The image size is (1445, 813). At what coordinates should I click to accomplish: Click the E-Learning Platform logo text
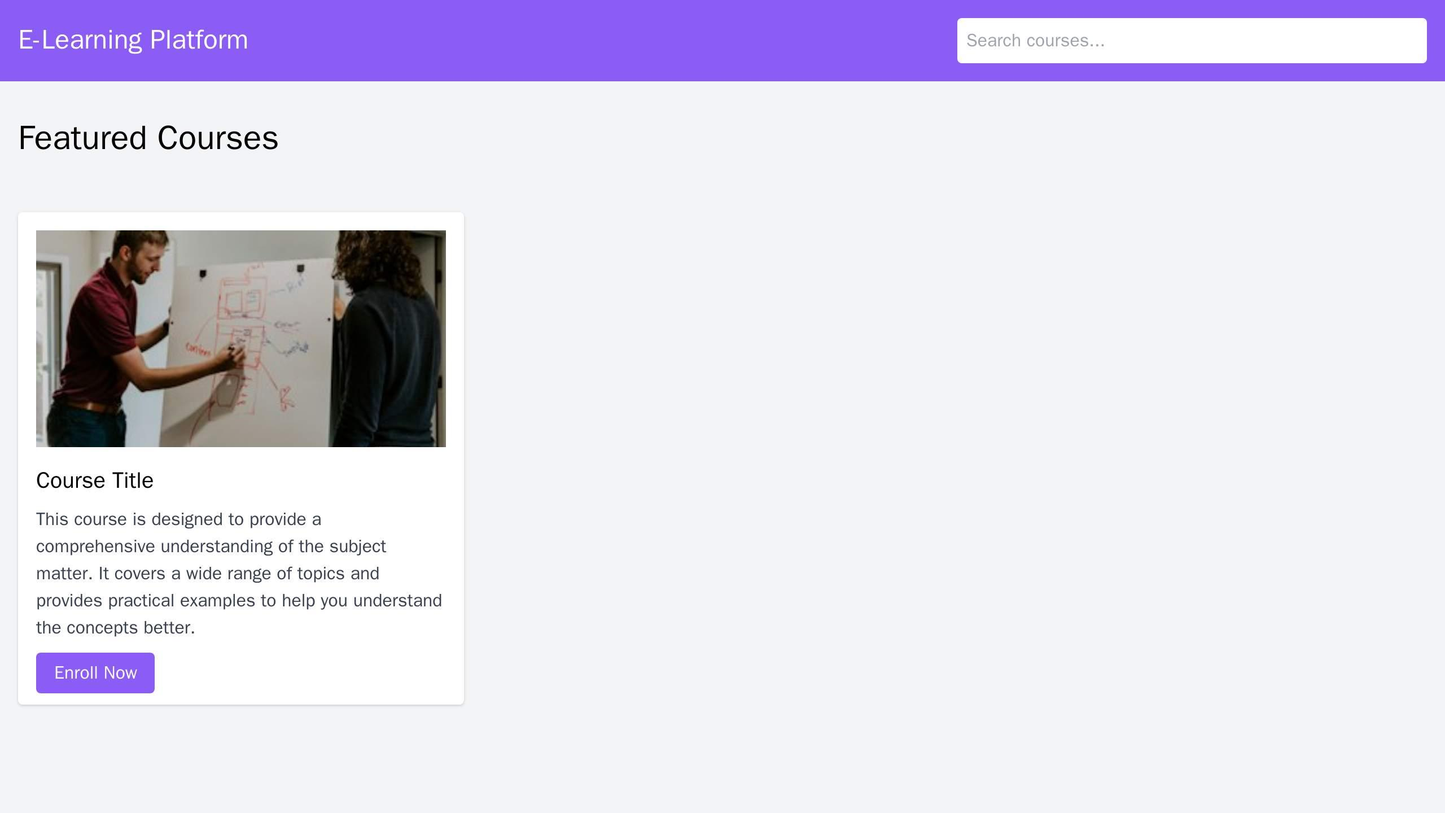point(133,39)
